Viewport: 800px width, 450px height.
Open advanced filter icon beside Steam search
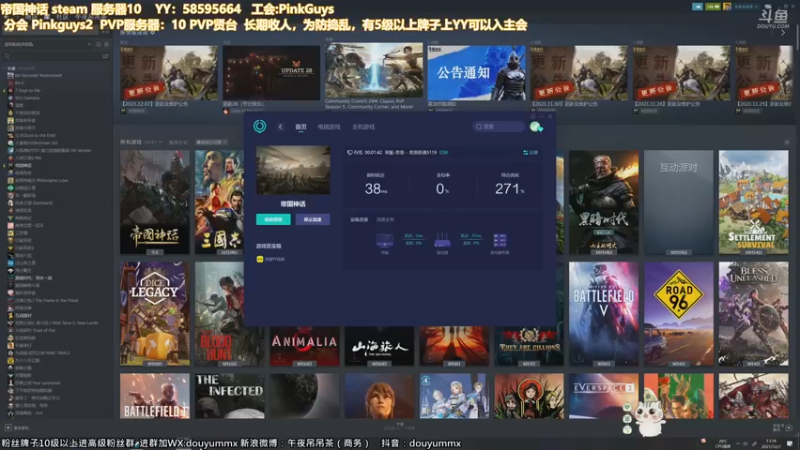click(x=106, y=56)
